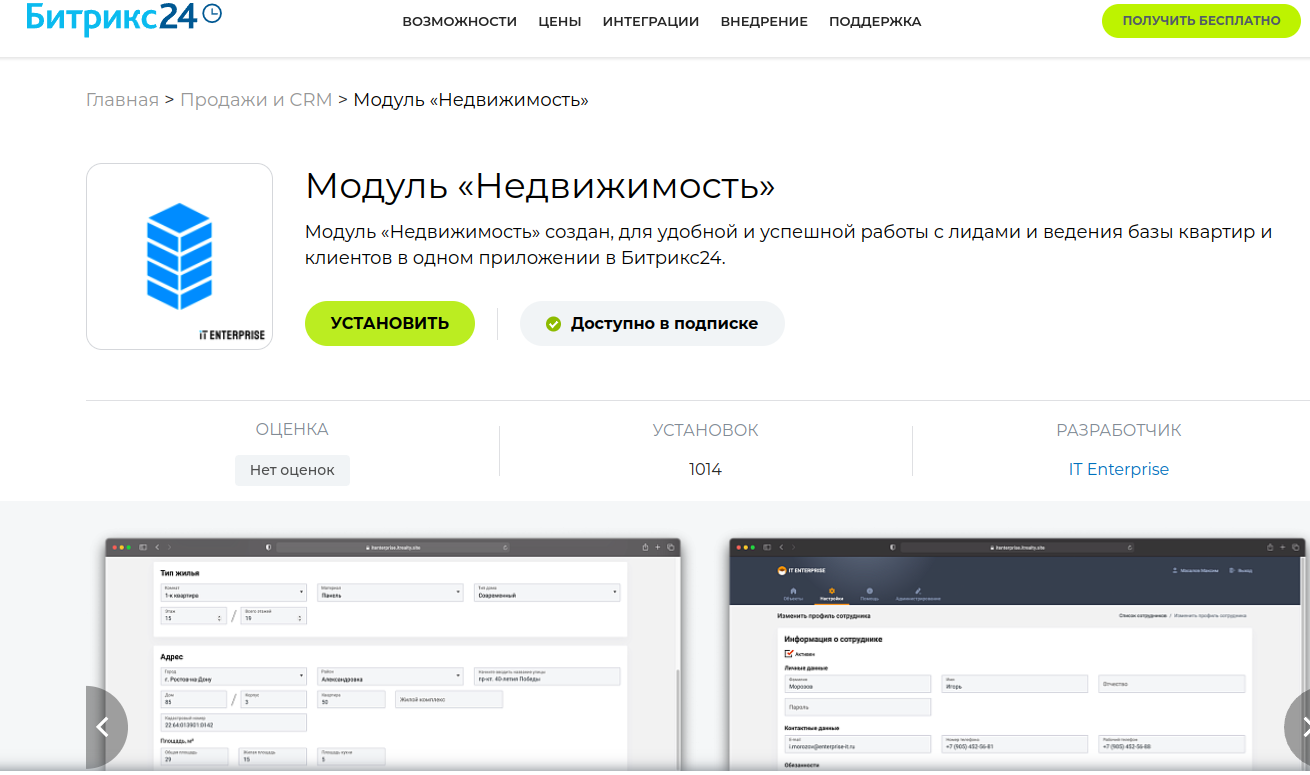Click the Модуль «Недвижимость» heading
Screen dimensions: 1310x775
[x=540, y=187]
